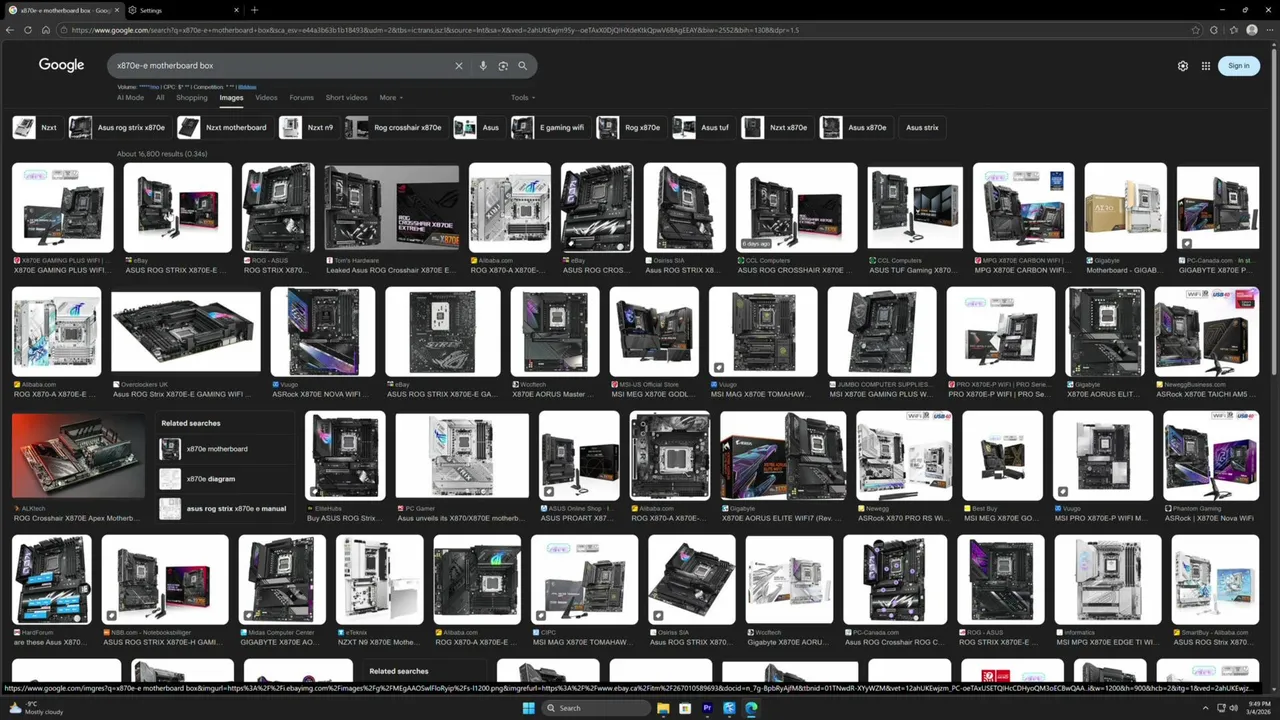Image resolution: width=1280 pixels, height=720 pixels.
Task: Click the Google logo
Action: click(x=61, y=65)
